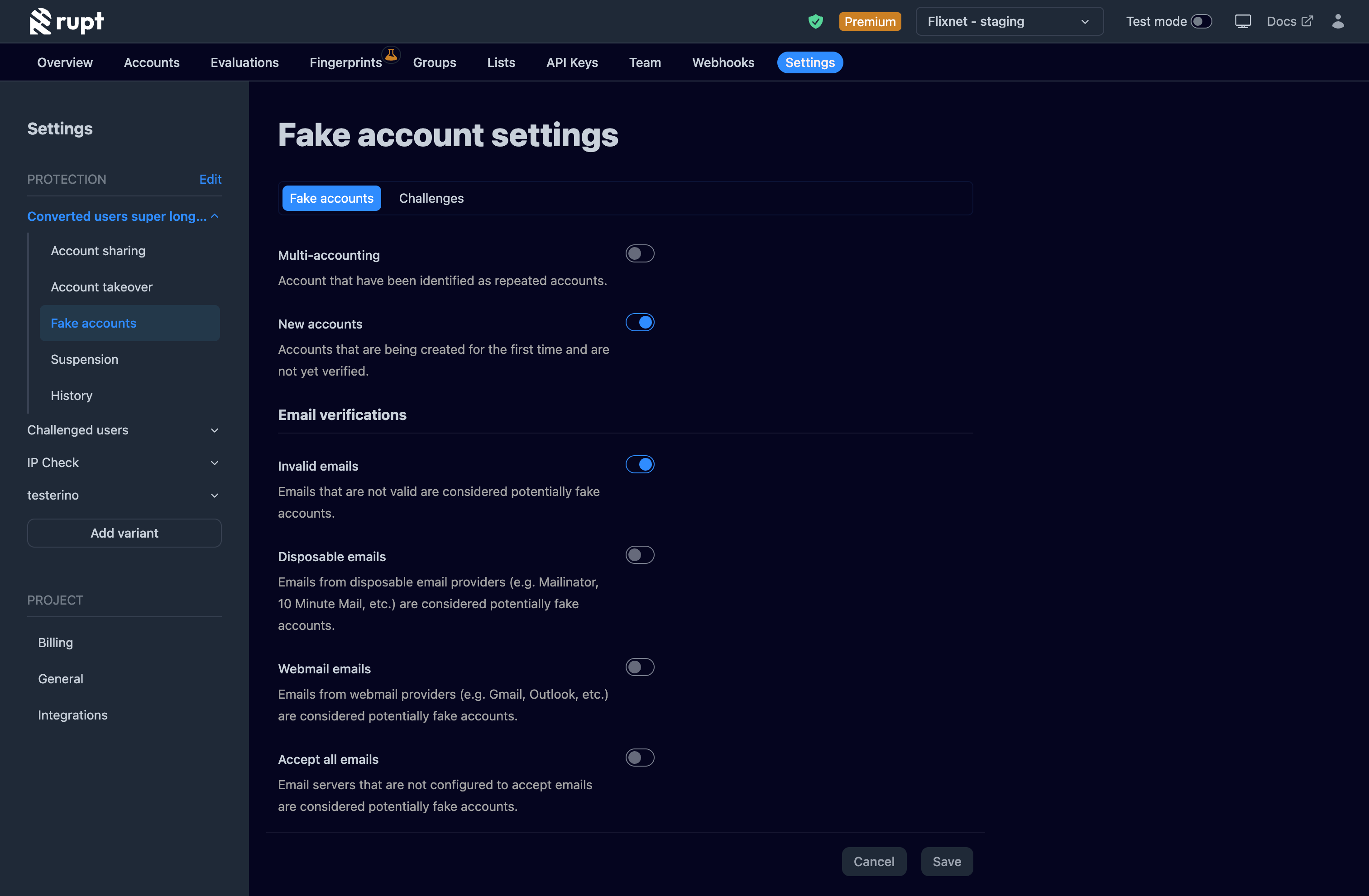Disable the Invalid emails toggle

click(640, 465)
